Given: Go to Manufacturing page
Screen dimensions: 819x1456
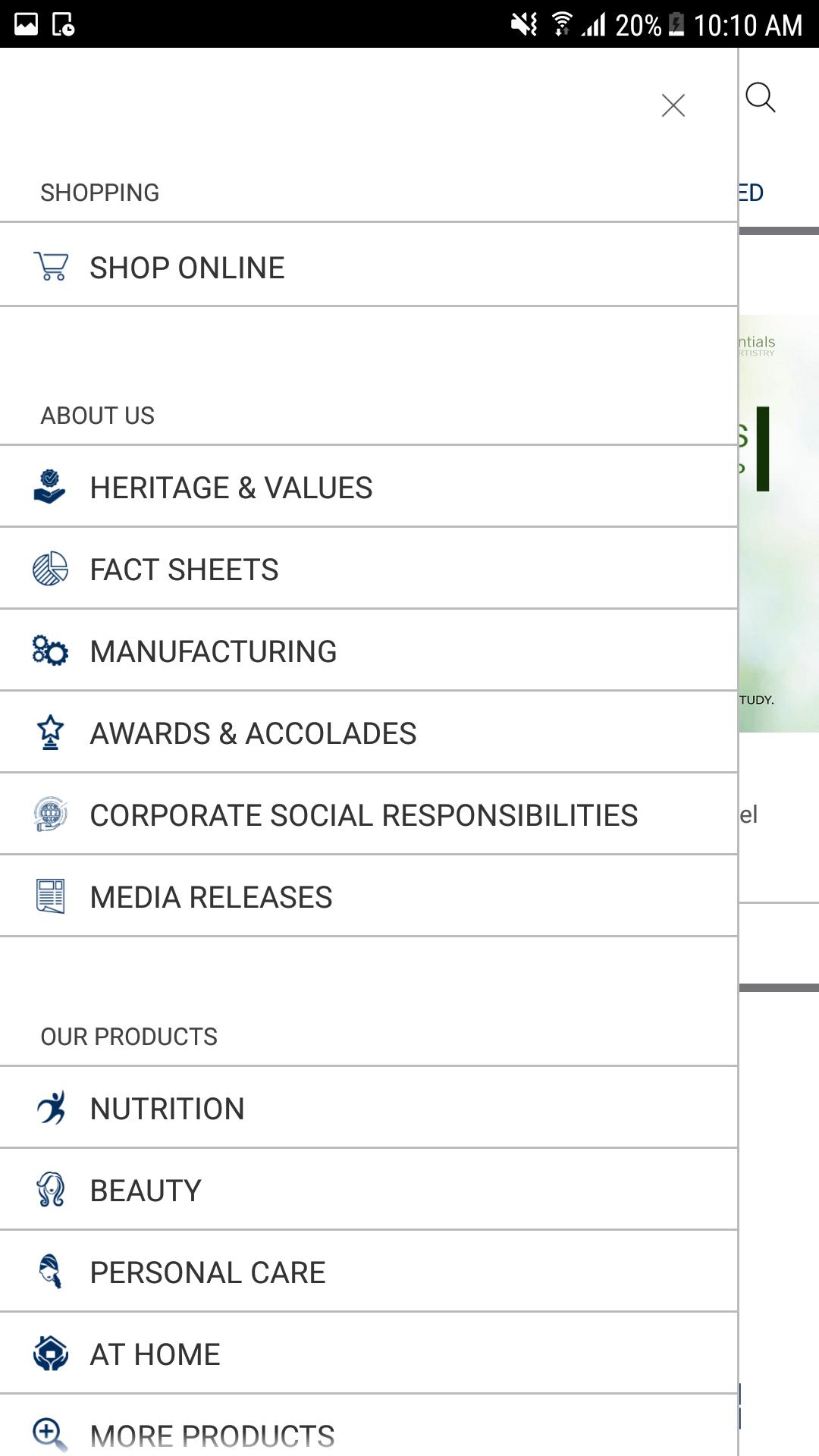Looking at the screenshot, I should coord(213,651).
